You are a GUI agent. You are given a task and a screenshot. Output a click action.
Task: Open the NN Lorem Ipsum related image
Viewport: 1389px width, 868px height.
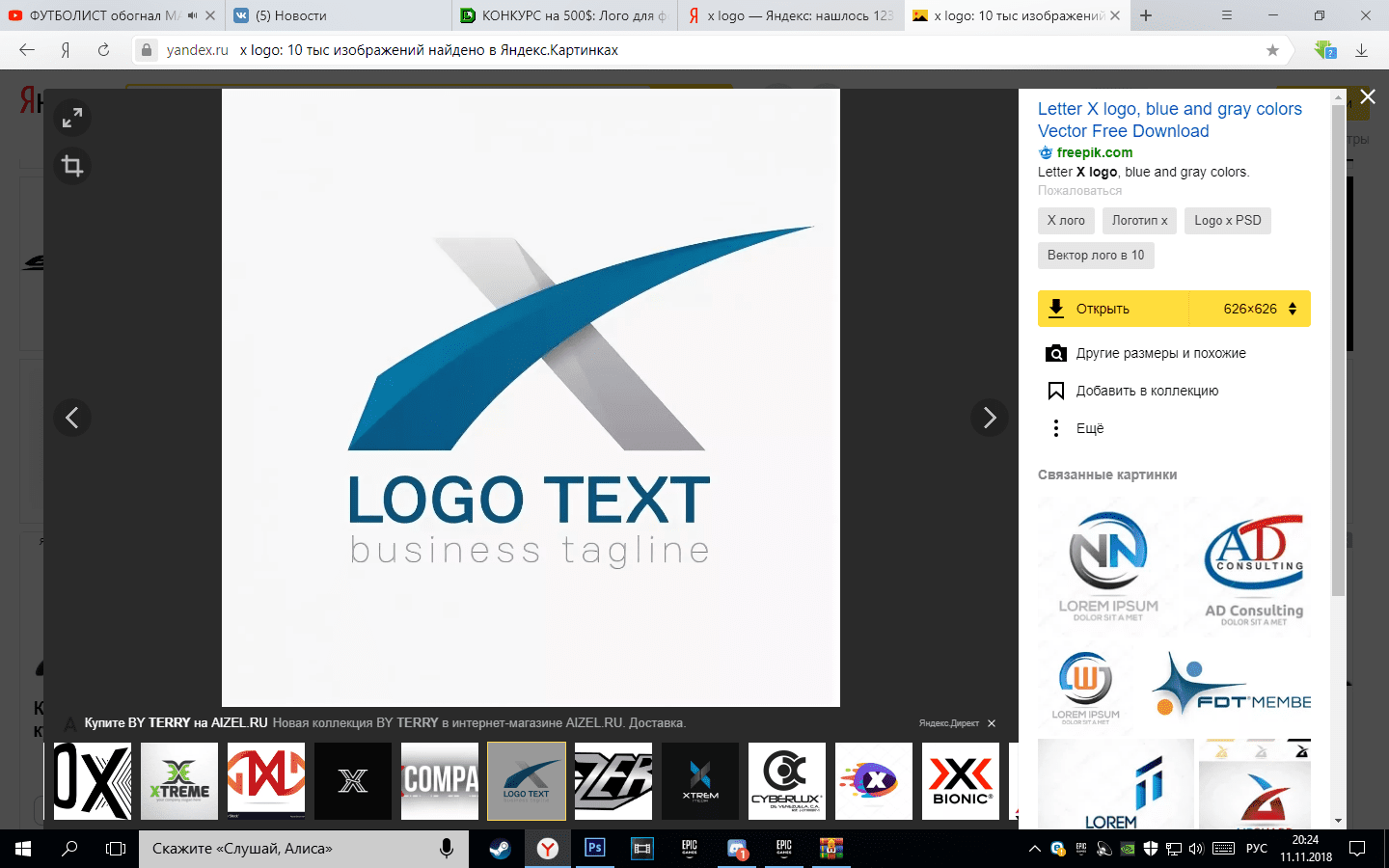click(1109, 566)
